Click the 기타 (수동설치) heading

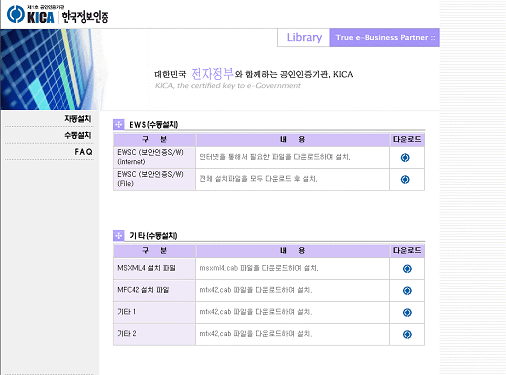point(153,236)
